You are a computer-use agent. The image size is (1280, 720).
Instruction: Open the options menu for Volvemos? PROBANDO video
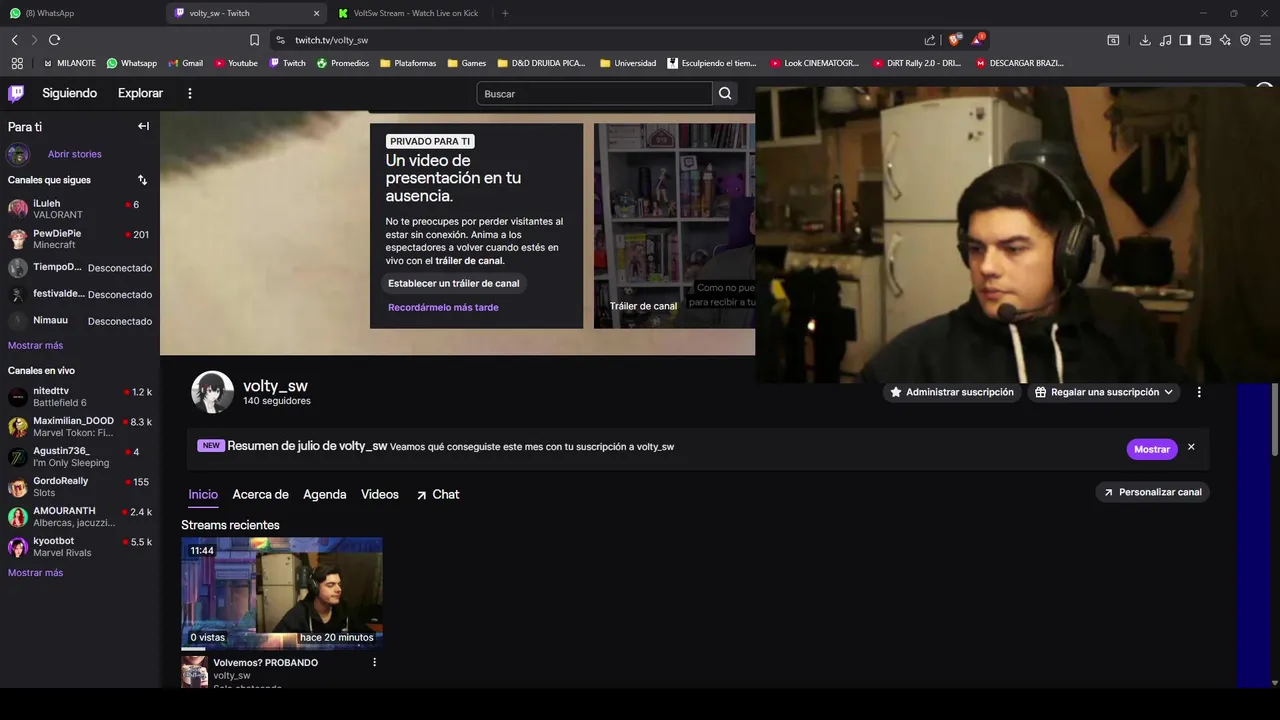coord(375,662)
